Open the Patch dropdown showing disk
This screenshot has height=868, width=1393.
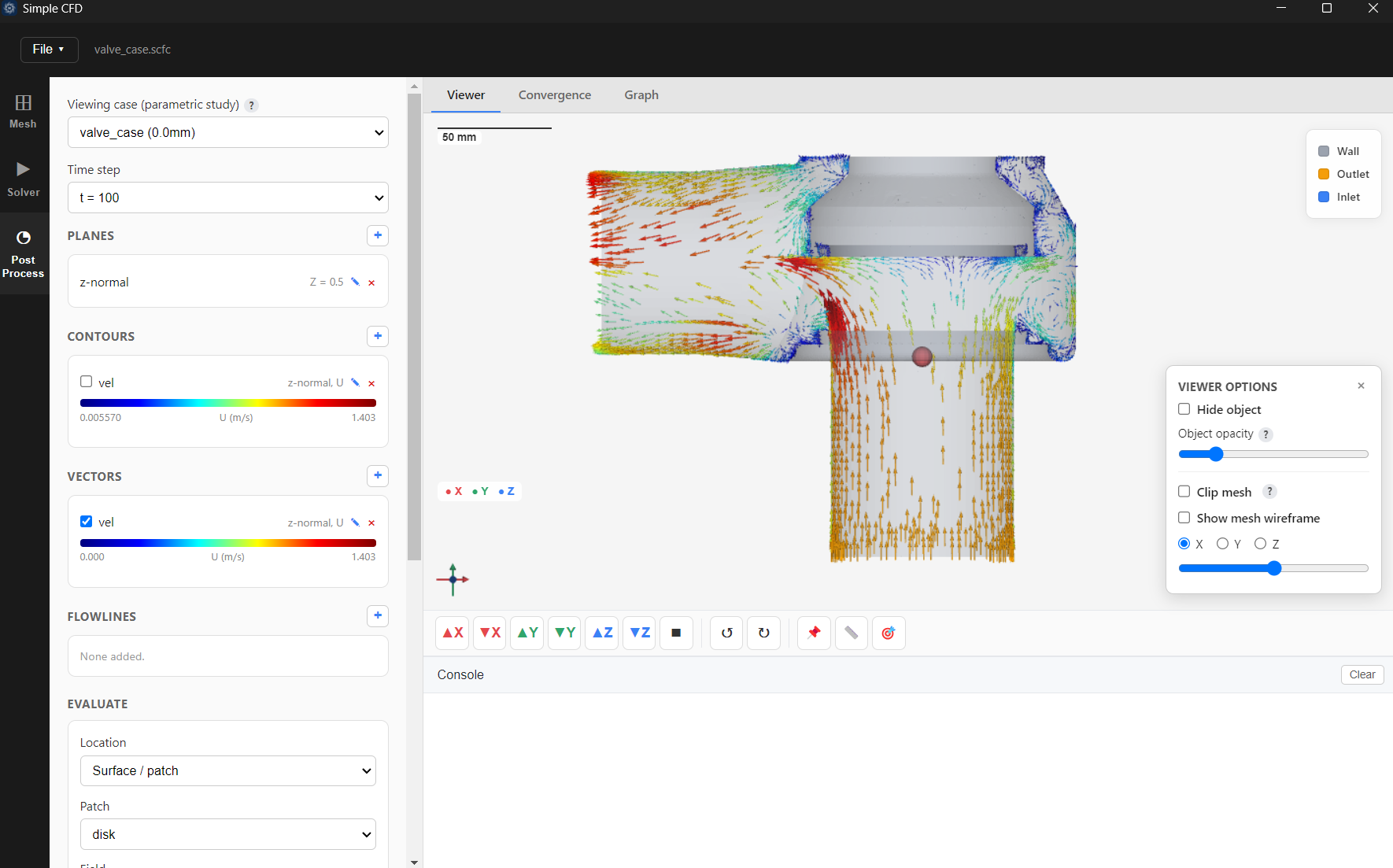(x=228, y=834)
